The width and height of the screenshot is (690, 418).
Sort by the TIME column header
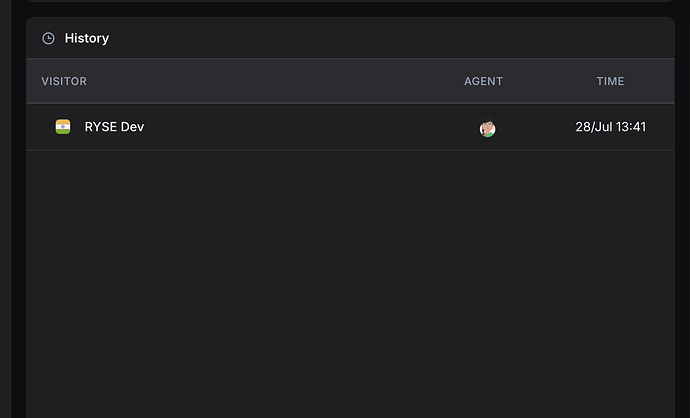tap(610, 81)
